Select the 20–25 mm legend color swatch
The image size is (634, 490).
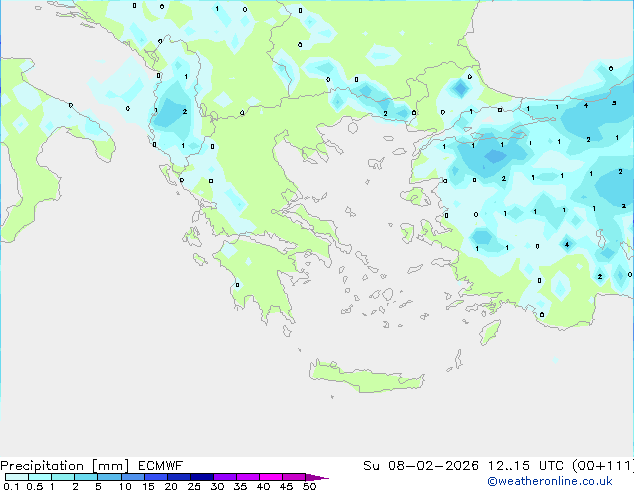[x=178, y=477]
